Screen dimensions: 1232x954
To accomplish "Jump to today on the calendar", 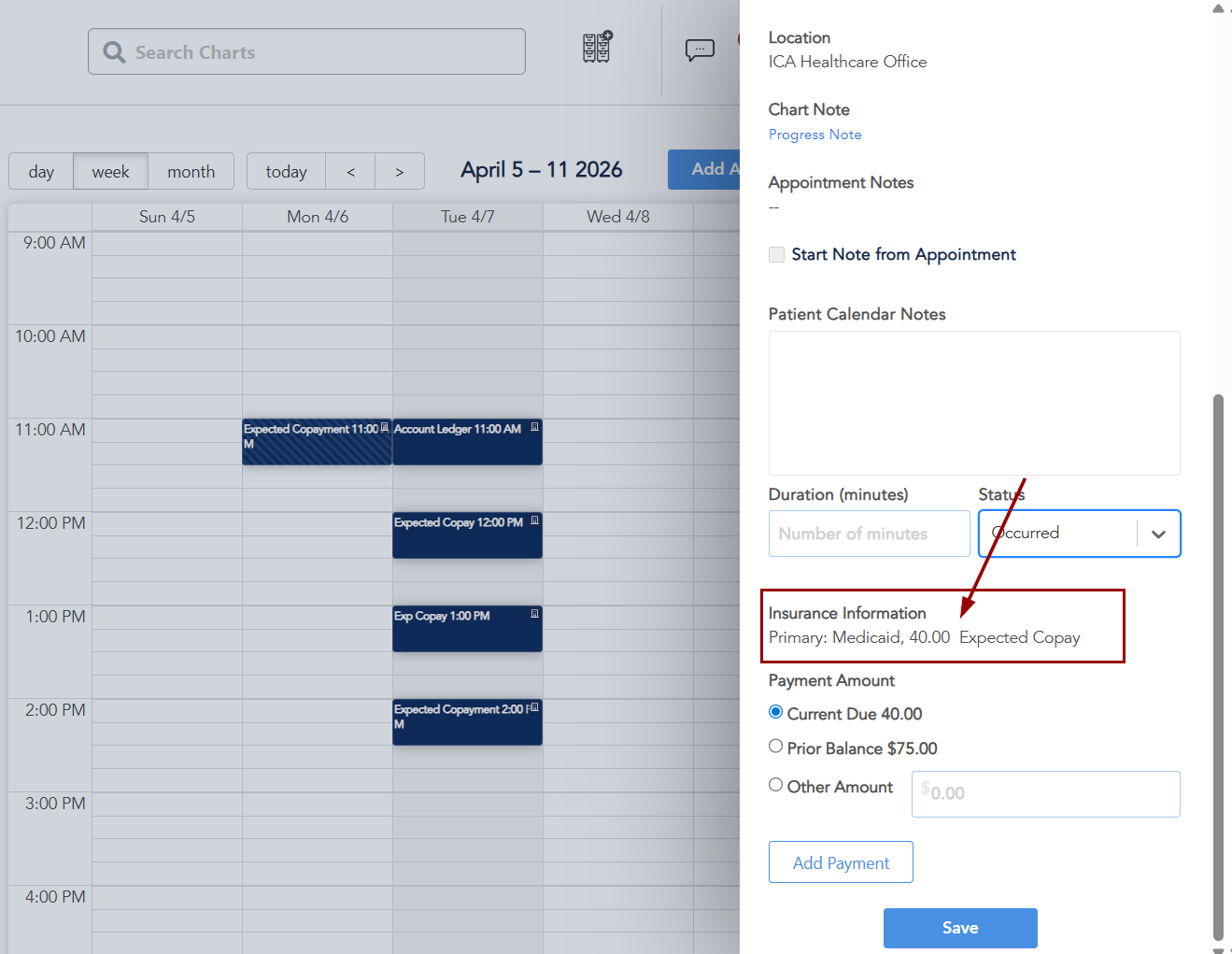I will point(286,171).
